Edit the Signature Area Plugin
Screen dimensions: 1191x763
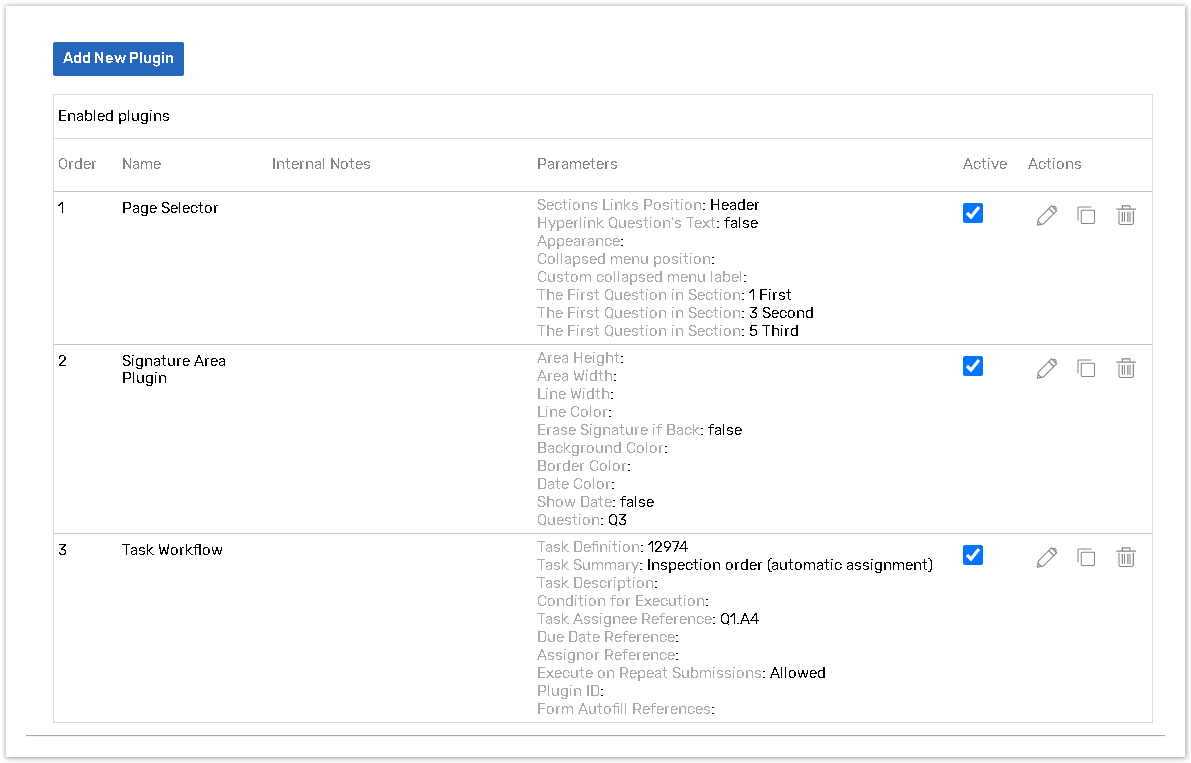point(1046,368)
